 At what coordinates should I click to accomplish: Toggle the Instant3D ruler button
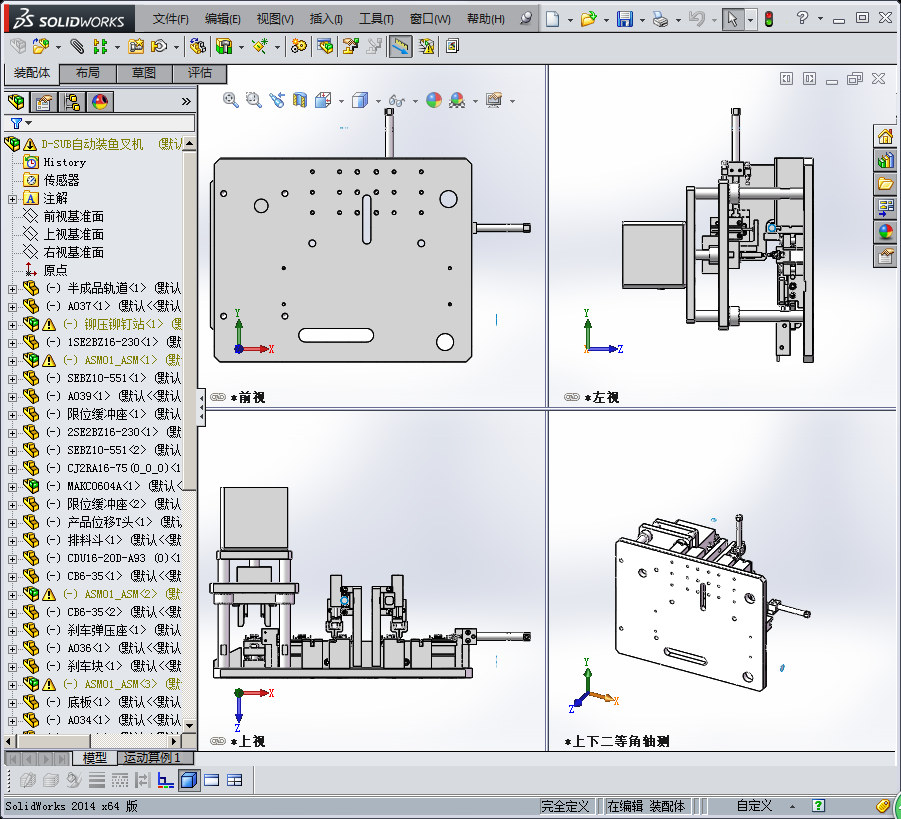coord(401,46)
